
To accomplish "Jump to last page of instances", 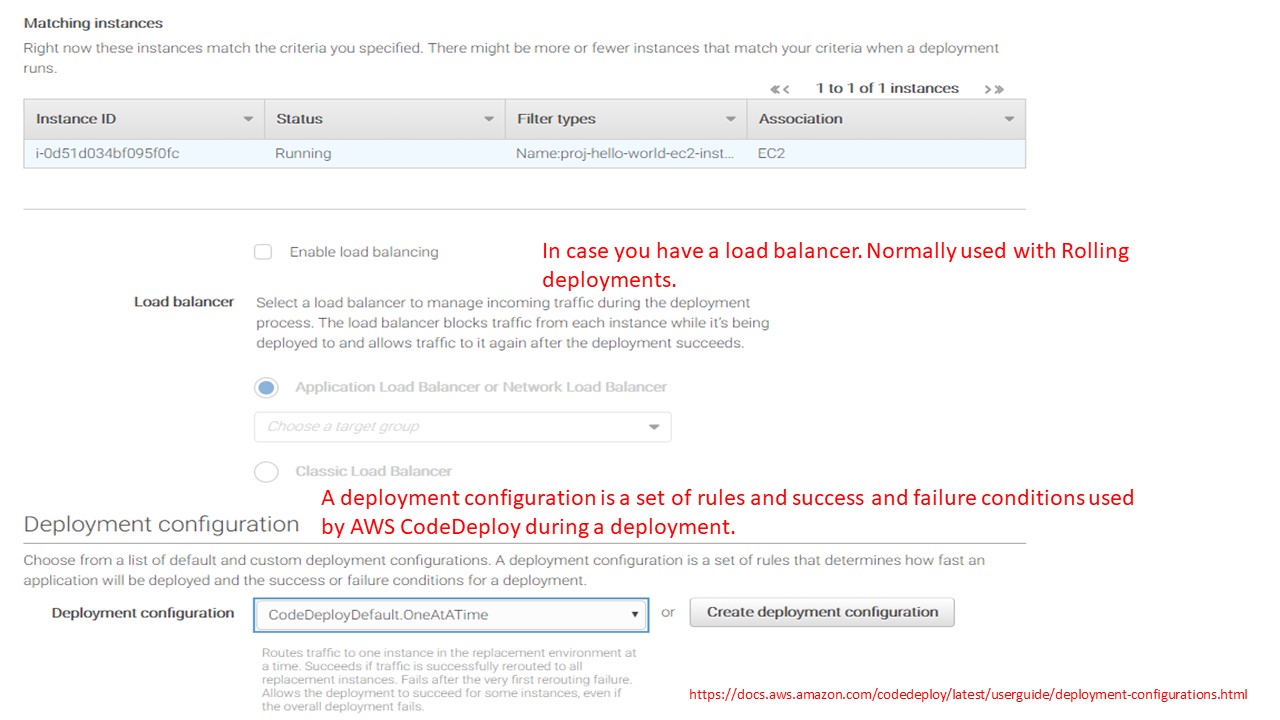I will pos(998,89).
